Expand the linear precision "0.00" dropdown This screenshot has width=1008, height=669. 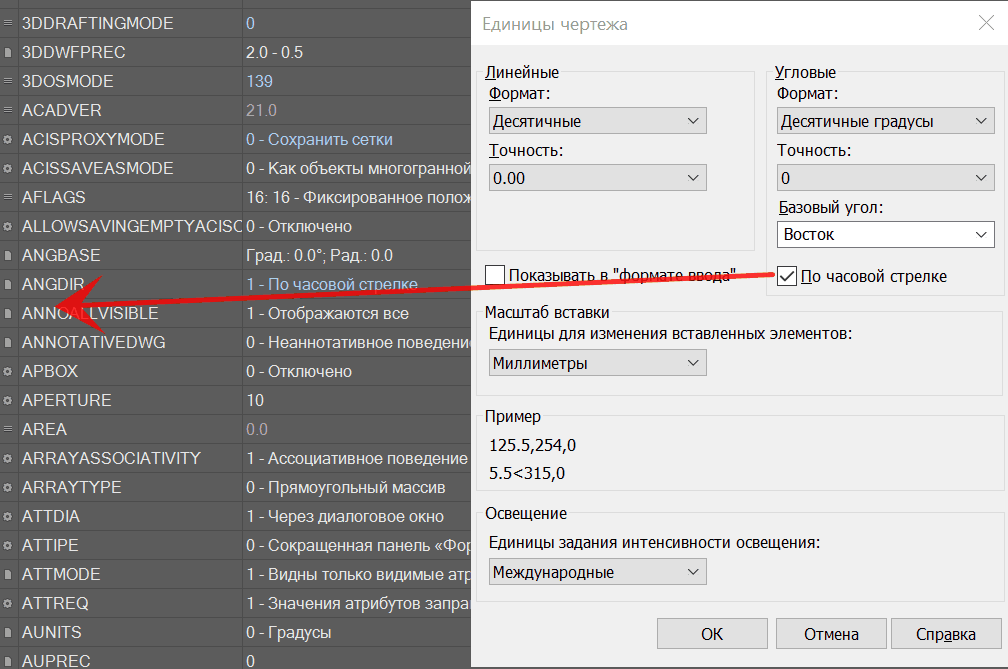597,178
